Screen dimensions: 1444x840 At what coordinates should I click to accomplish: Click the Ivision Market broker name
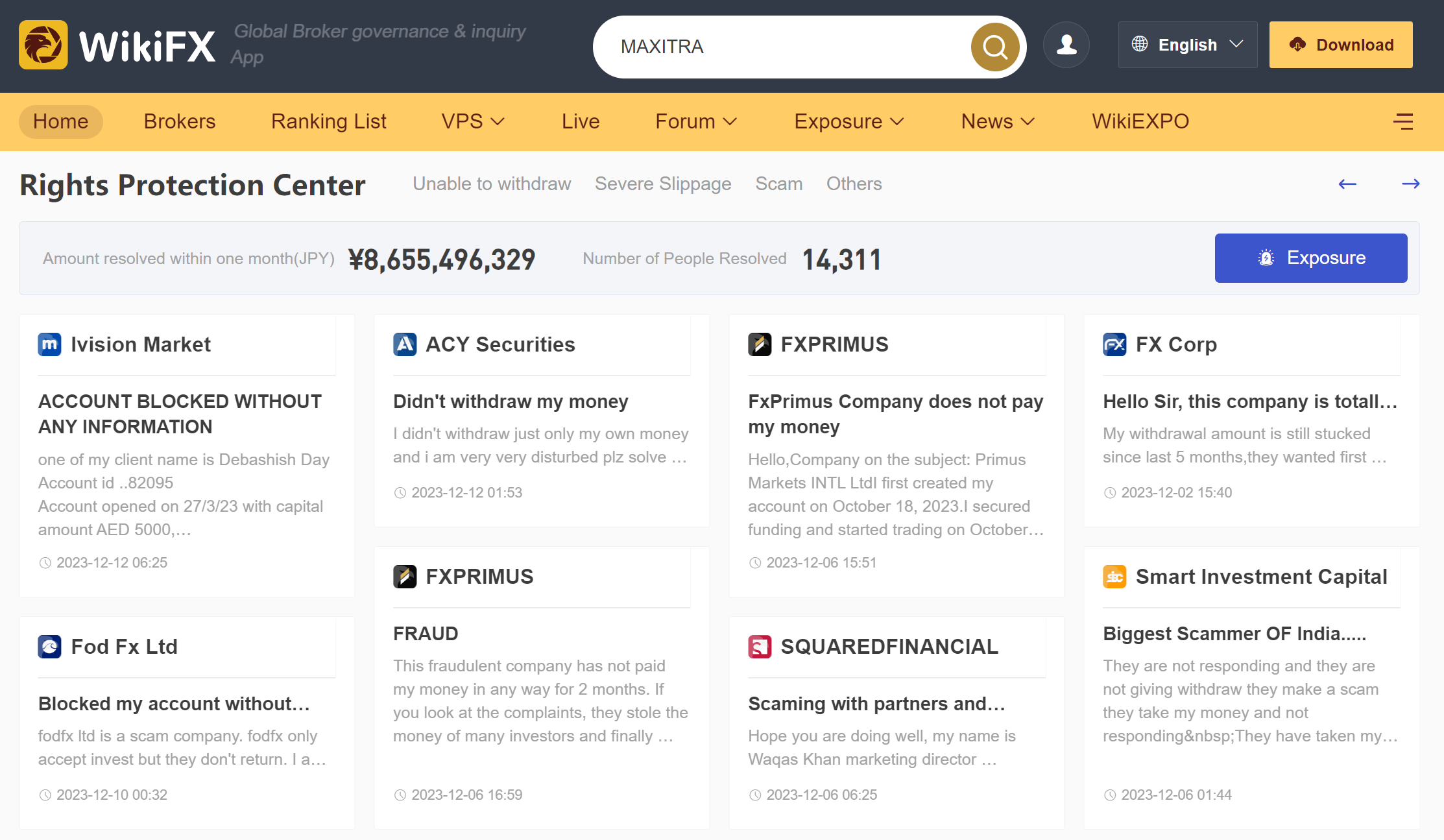pyautogui.click(x=141, y=344)
